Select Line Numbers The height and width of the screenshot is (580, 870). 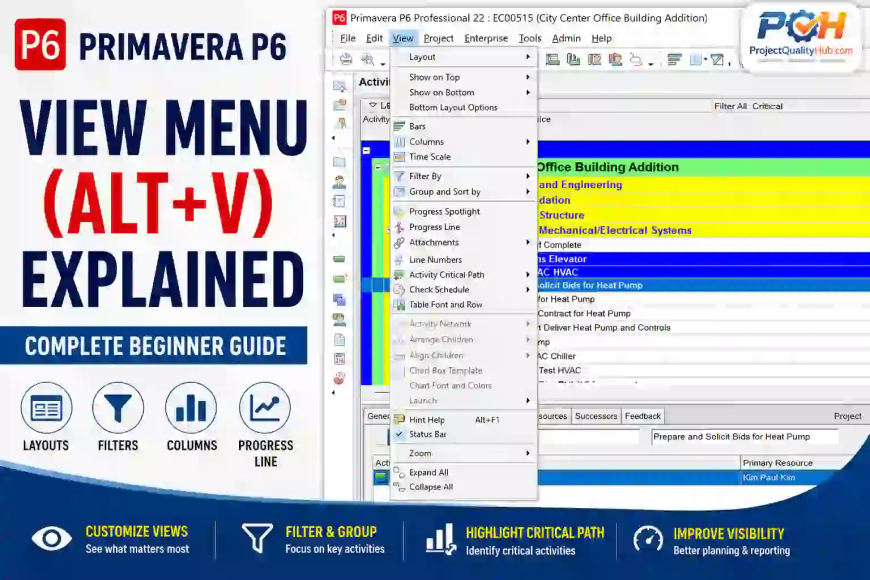464,259
